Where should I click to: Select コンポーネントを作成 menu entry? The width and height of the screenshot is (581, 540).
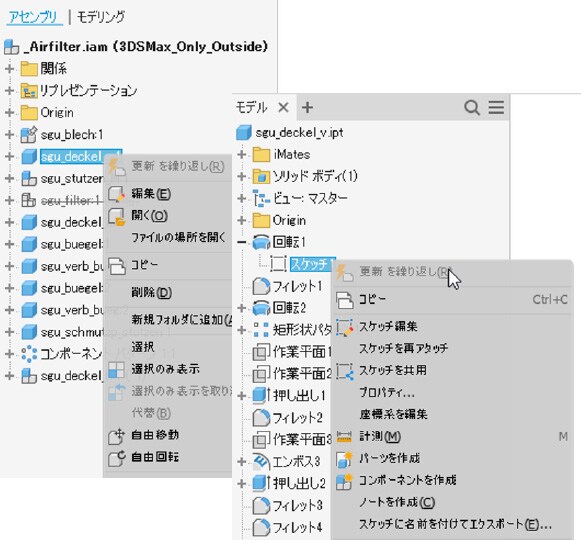[407, 480]
